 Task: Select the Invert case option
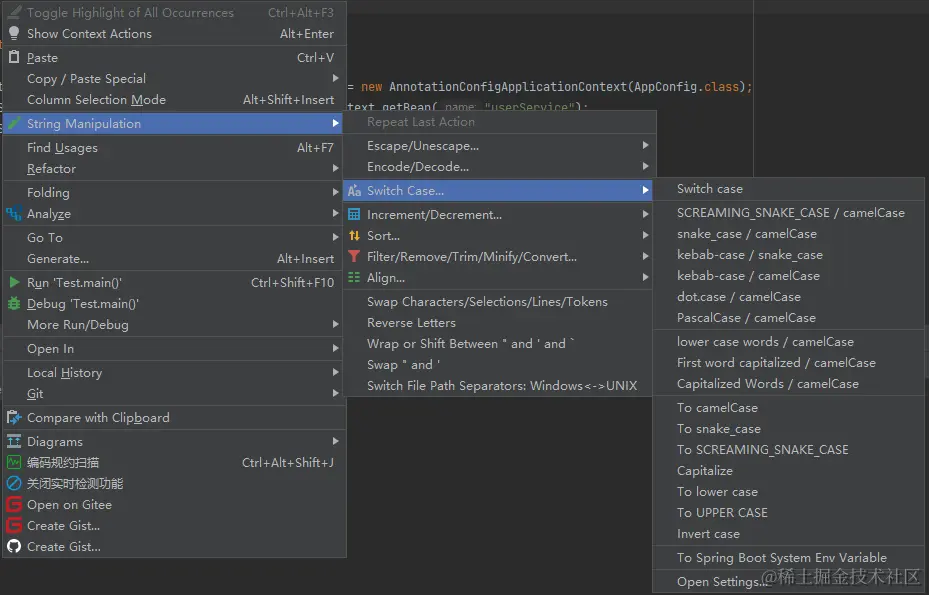coord(708,534)
